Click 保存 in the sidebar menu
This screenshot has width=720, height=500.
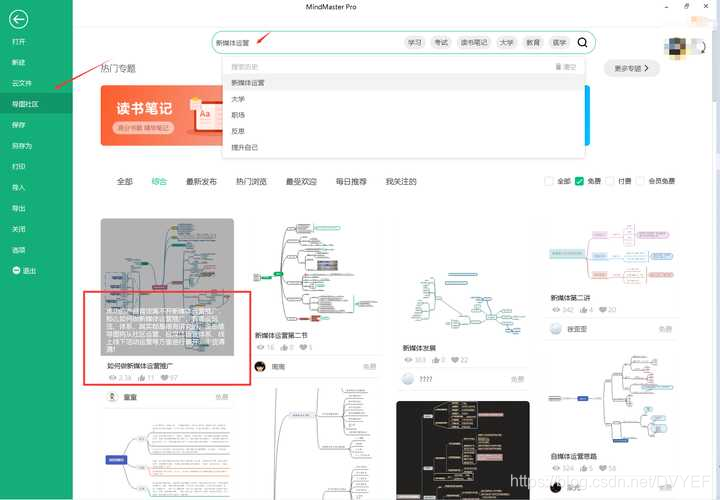pyautogui.click(x=19, y=125)
